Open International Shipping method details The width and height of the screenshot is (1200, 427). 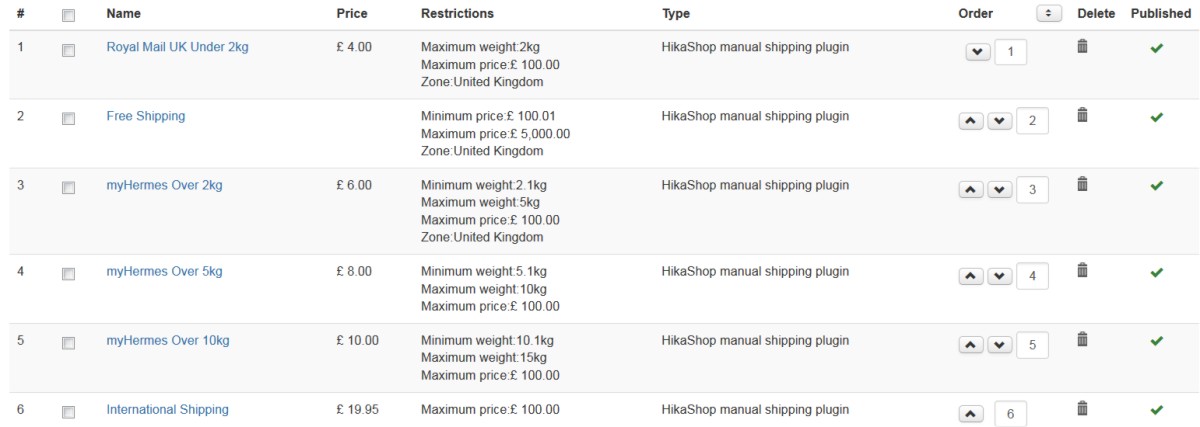(167, 409)
